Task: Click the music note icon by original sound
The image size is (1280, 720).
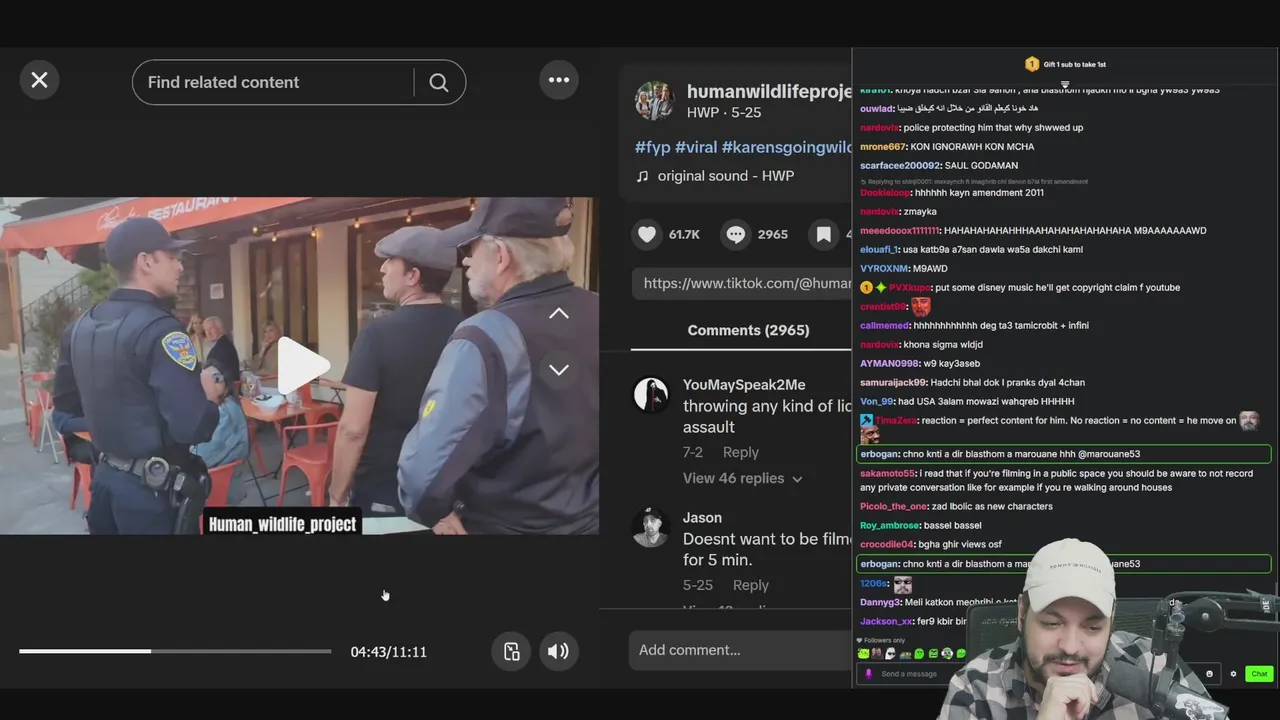Action: point(642,176)
